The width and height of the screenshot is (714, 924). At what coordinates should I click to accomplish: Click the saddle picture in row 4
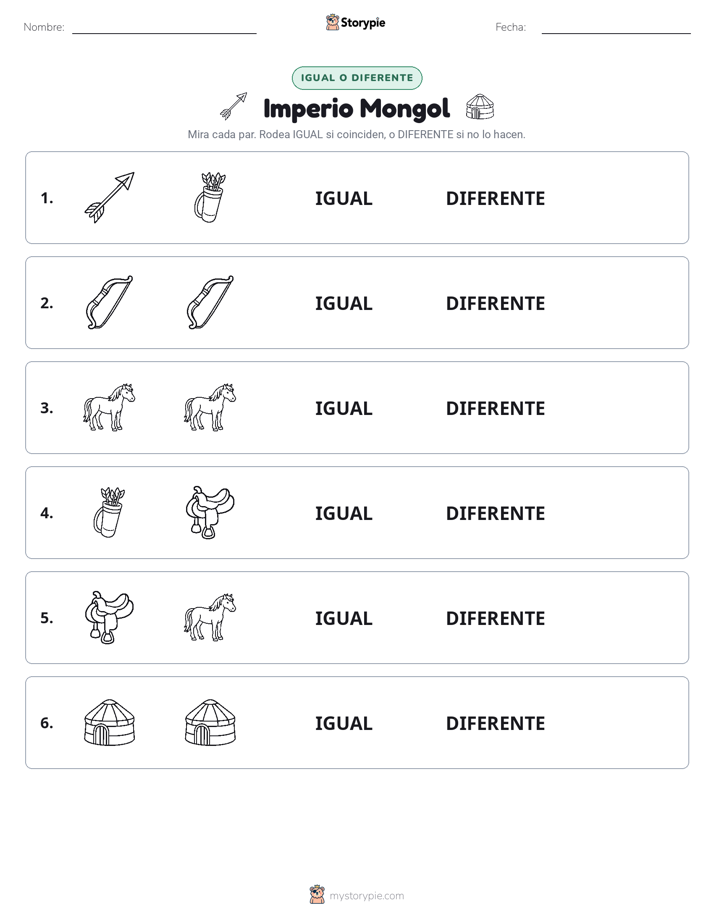coord(210,512)
